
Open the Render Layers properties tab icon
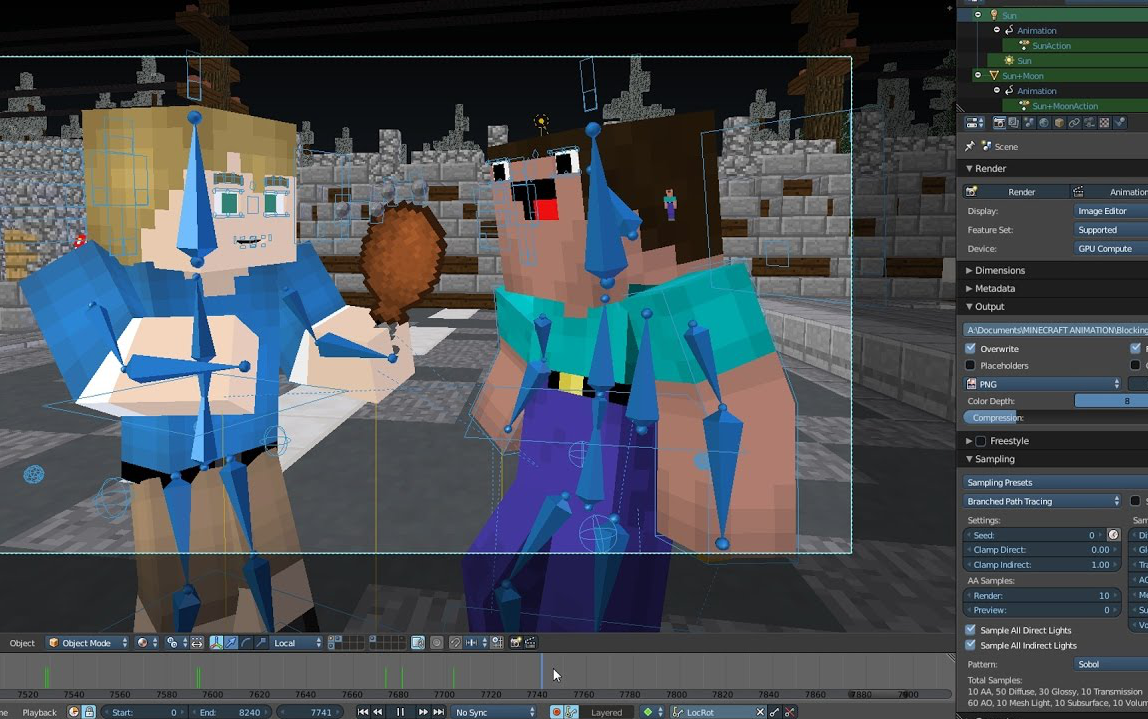(x=1014, y=123)
